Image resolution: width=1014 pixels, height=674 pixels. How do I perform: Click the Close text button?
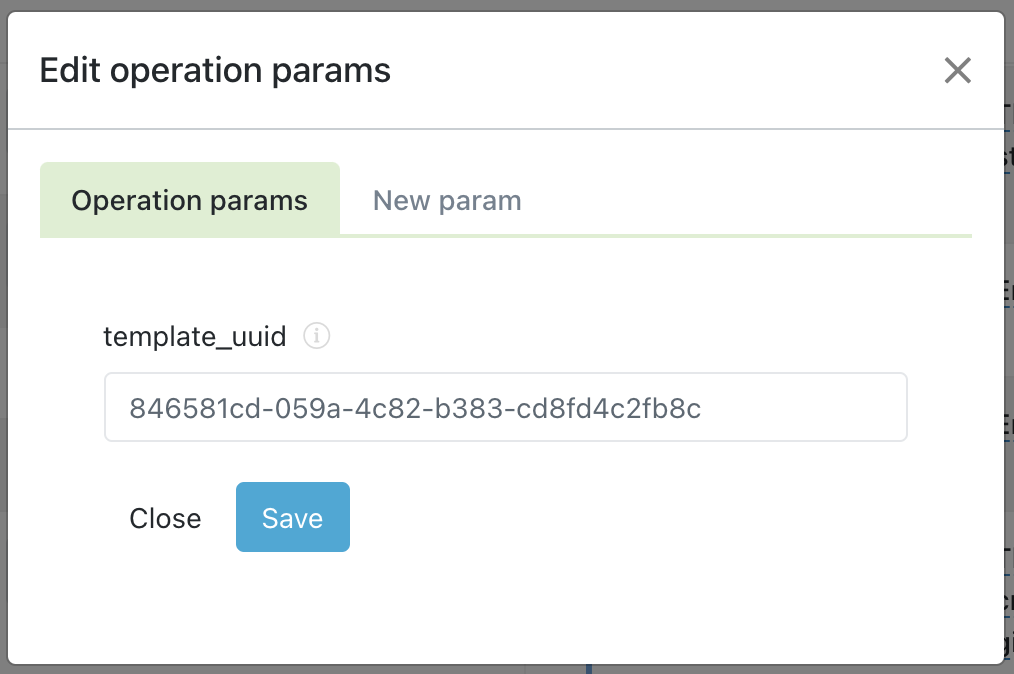(166, 518)
